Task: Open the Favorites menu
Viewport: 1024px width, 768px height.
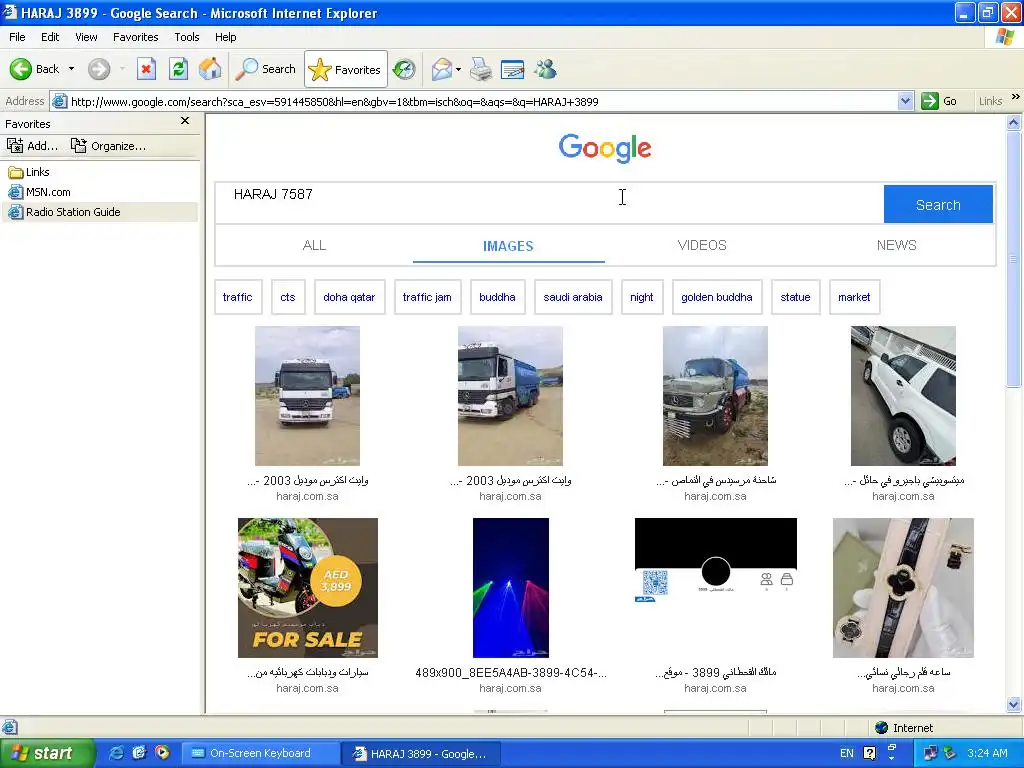Action: pyautogui.click(x=136, y=37)
